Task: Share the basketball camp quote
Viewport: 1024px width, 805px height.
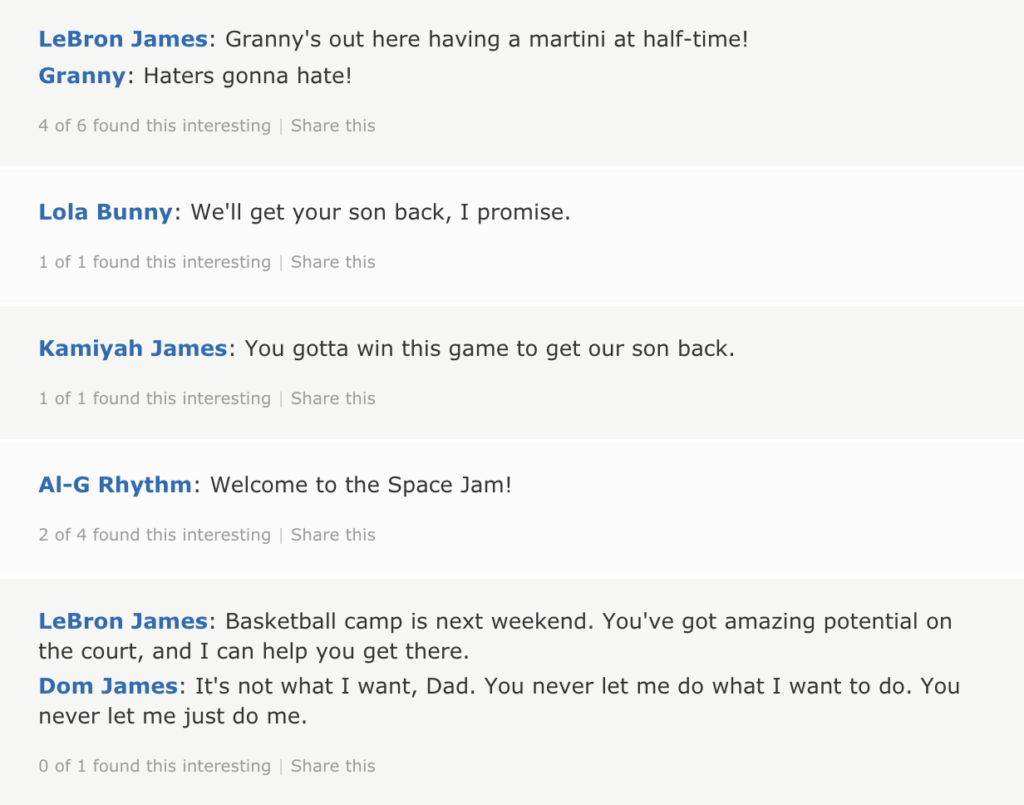Action: point(333,766)
